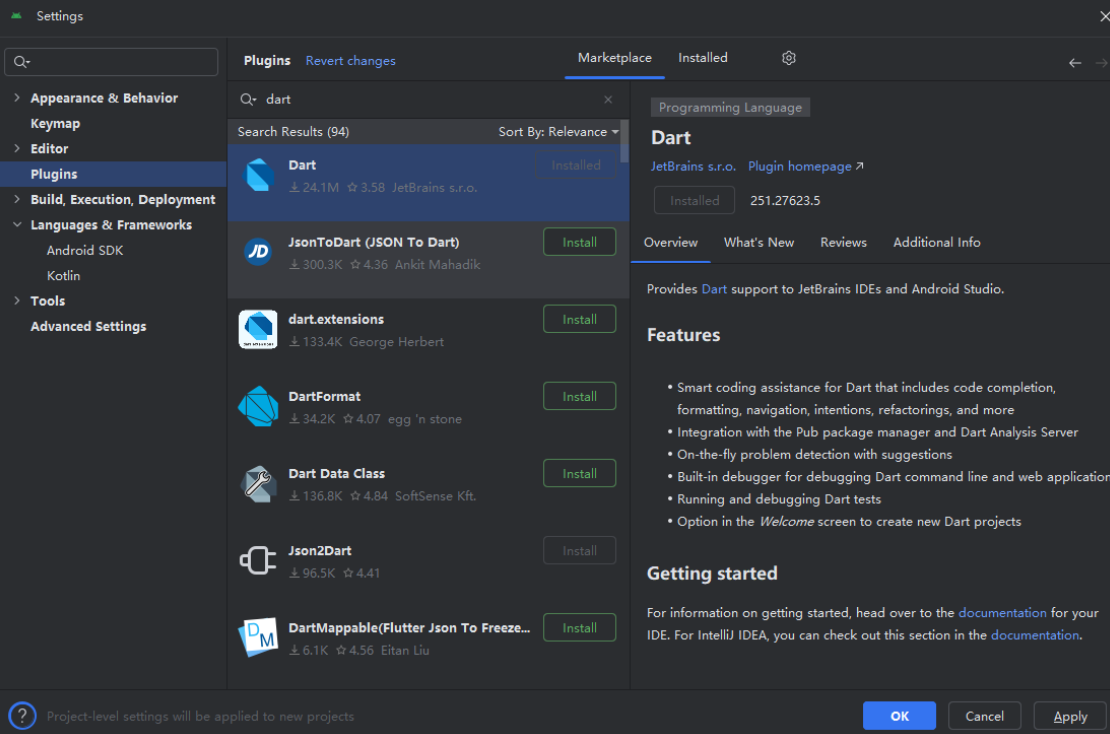Screen dimensions: 1110x734
Task: Open JetBrains s.r.o. vendor link
Action: tap(693, 166)
